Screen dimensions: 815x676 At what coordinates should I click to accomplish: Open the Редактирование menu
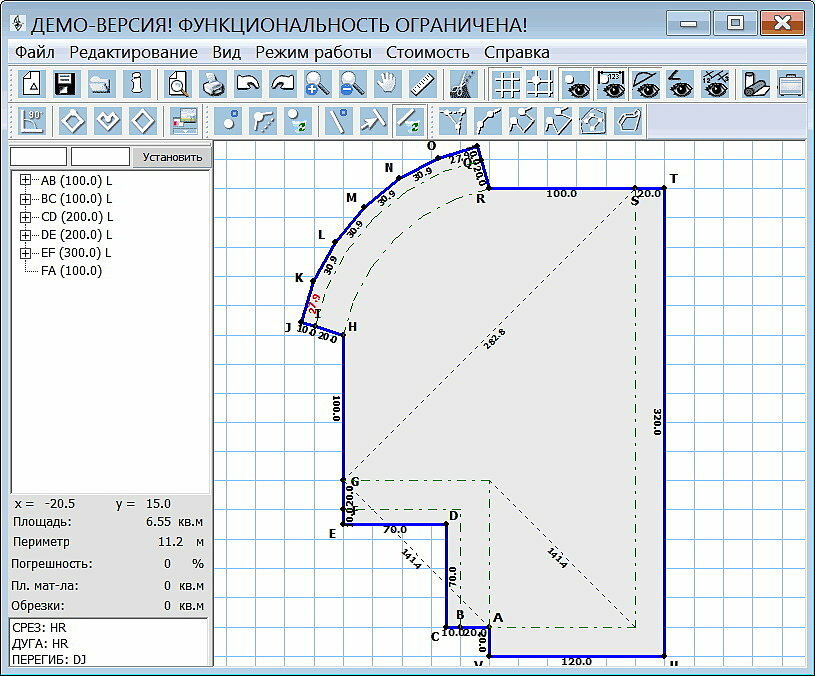click(134, 52)
